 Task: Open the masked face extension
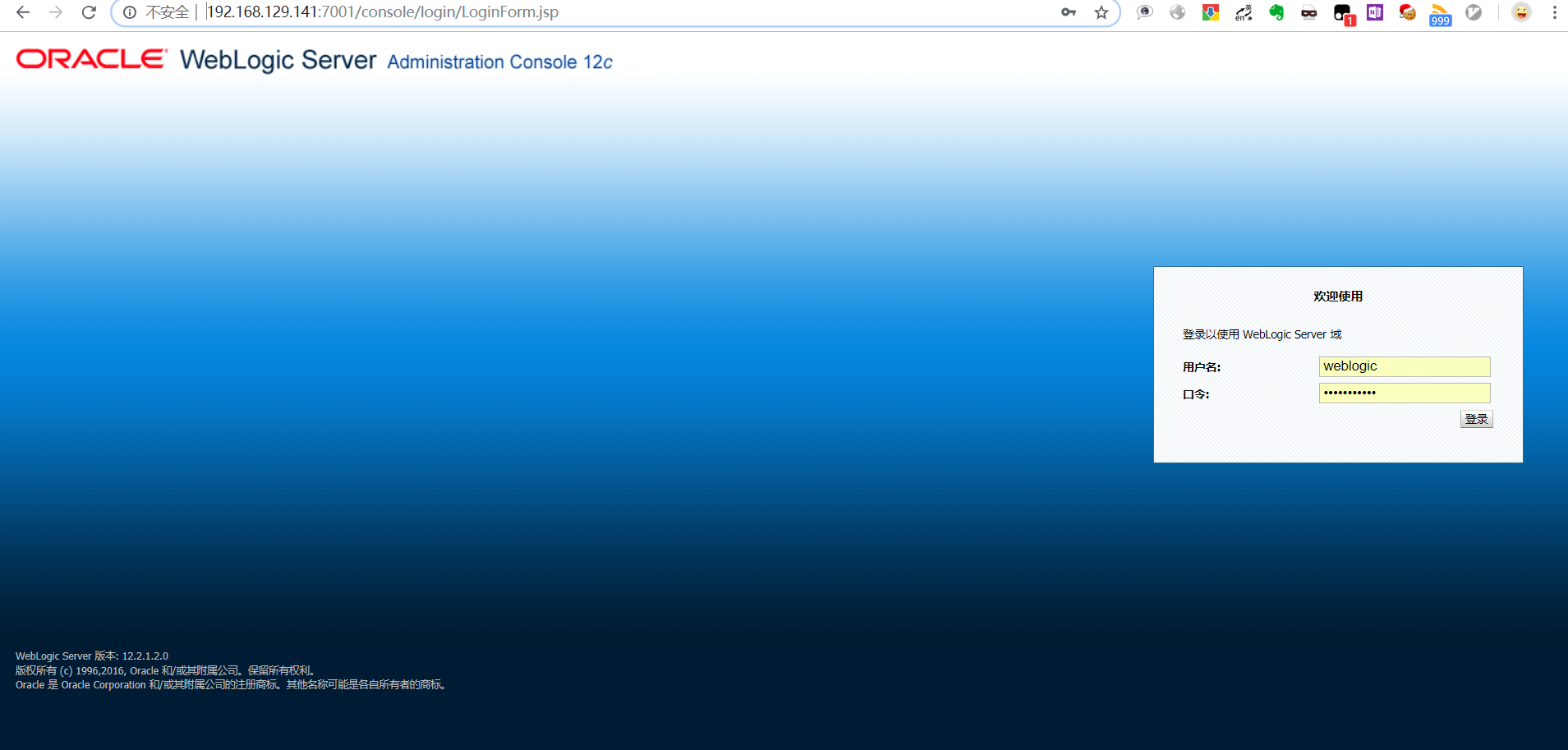coord(1309,12)
